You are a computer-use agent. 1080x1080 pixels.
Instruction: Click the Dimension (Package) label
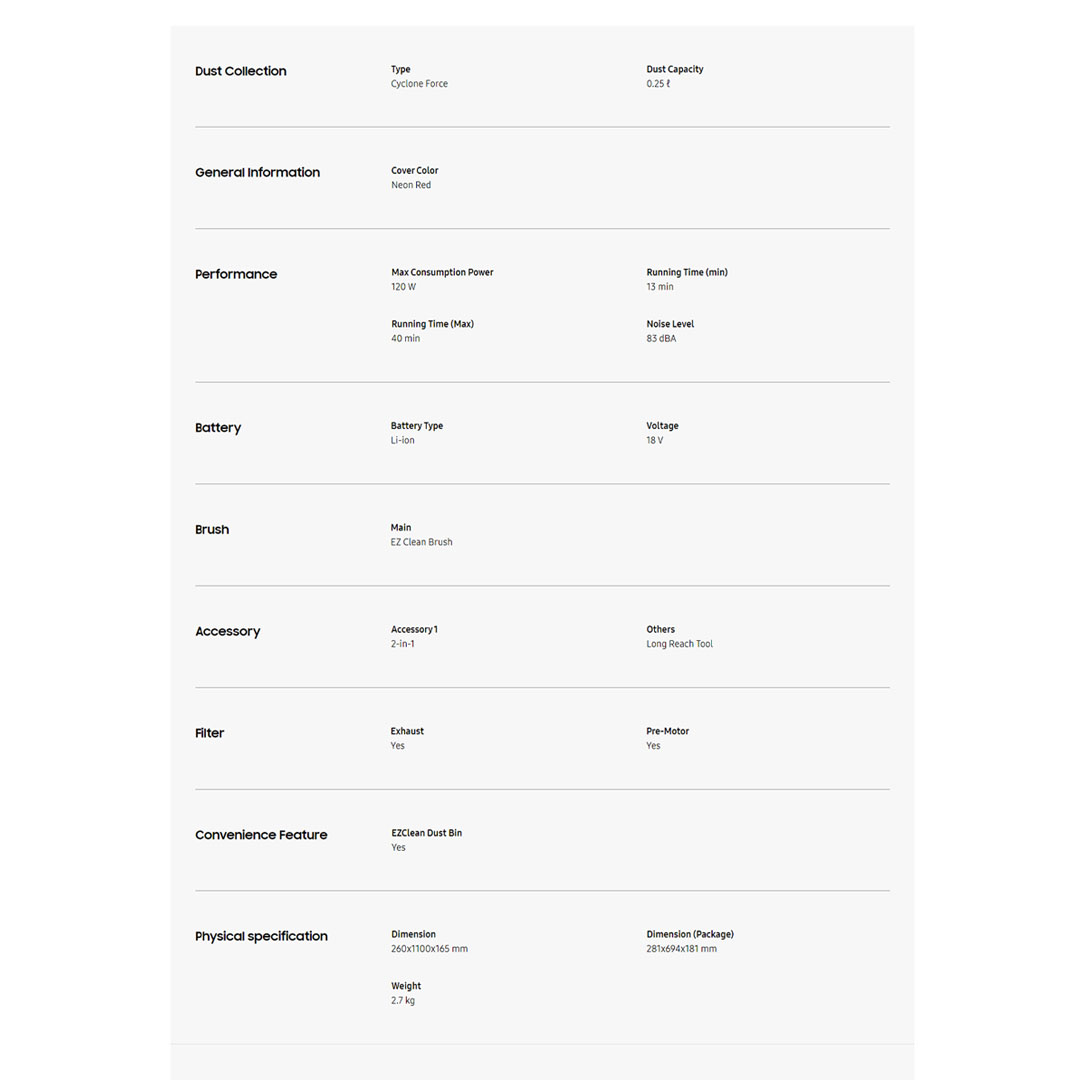tap(690, 934)
